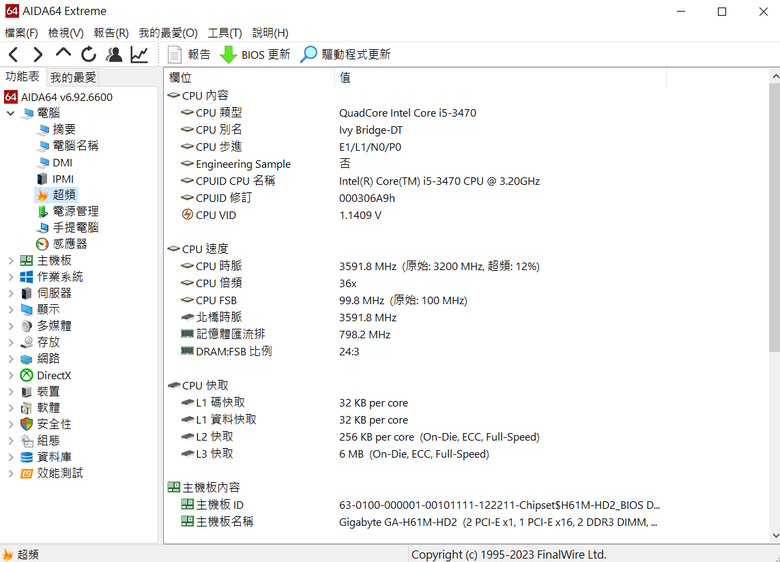Select 超頻 overclock tree item

(x=64, y=195)
